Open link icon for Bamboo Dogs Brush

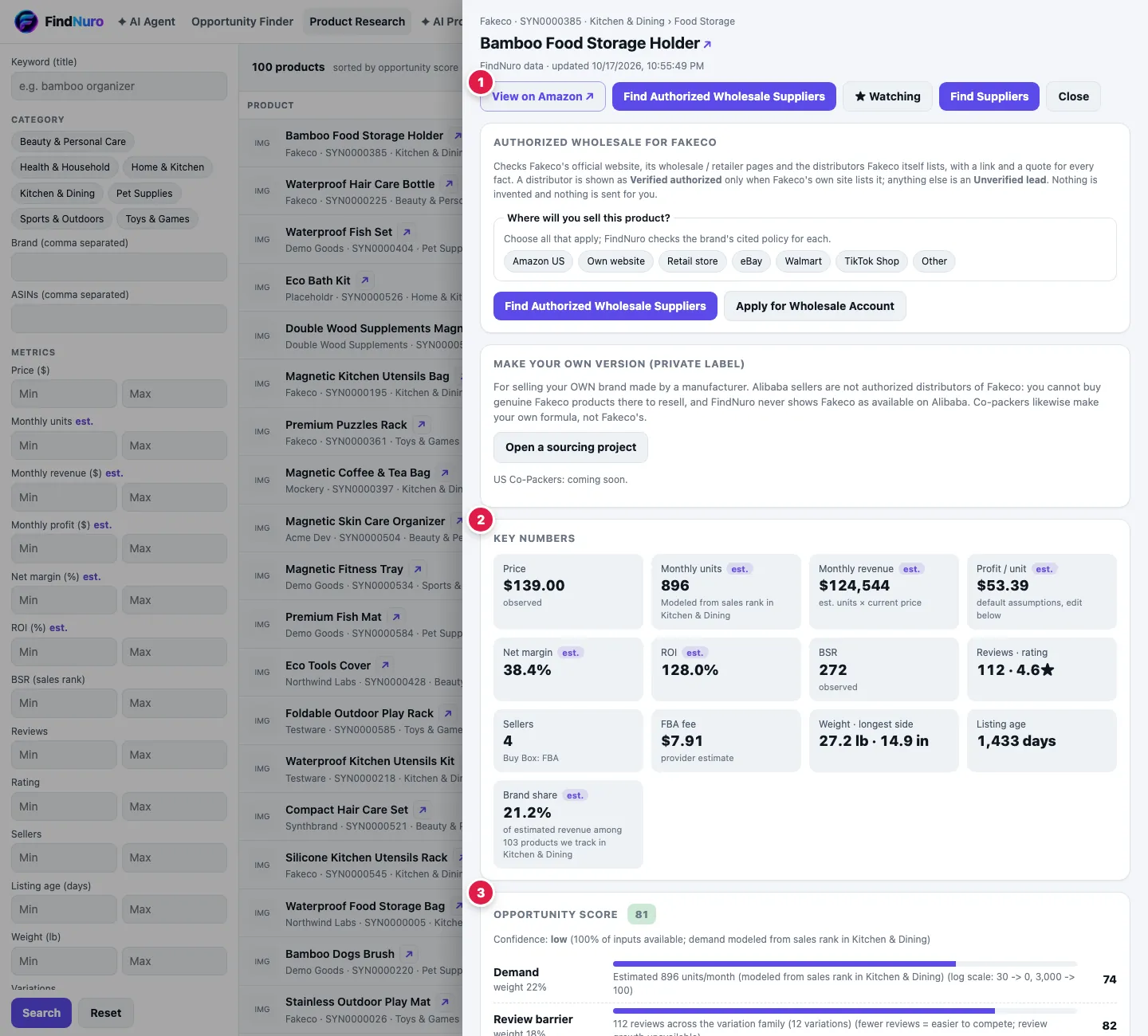click(408, 954)
